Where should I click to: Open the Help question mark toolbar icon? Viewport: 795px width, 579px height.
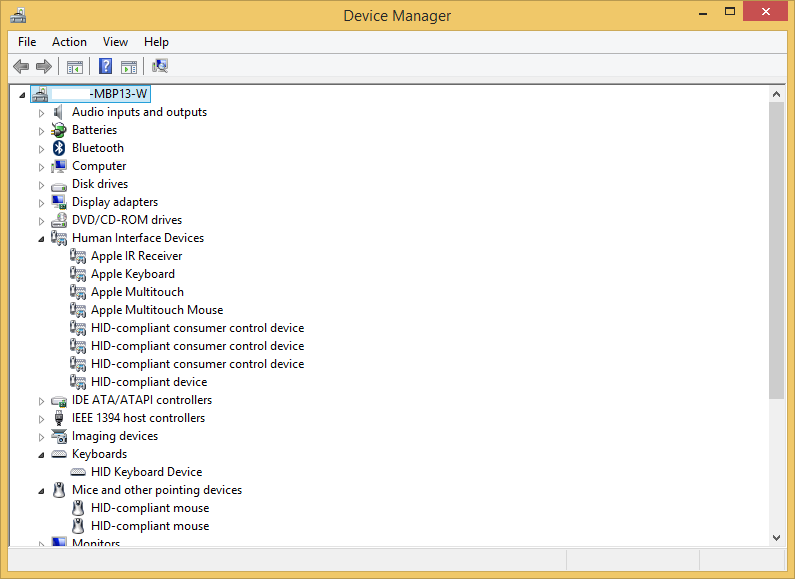point(105,66)
